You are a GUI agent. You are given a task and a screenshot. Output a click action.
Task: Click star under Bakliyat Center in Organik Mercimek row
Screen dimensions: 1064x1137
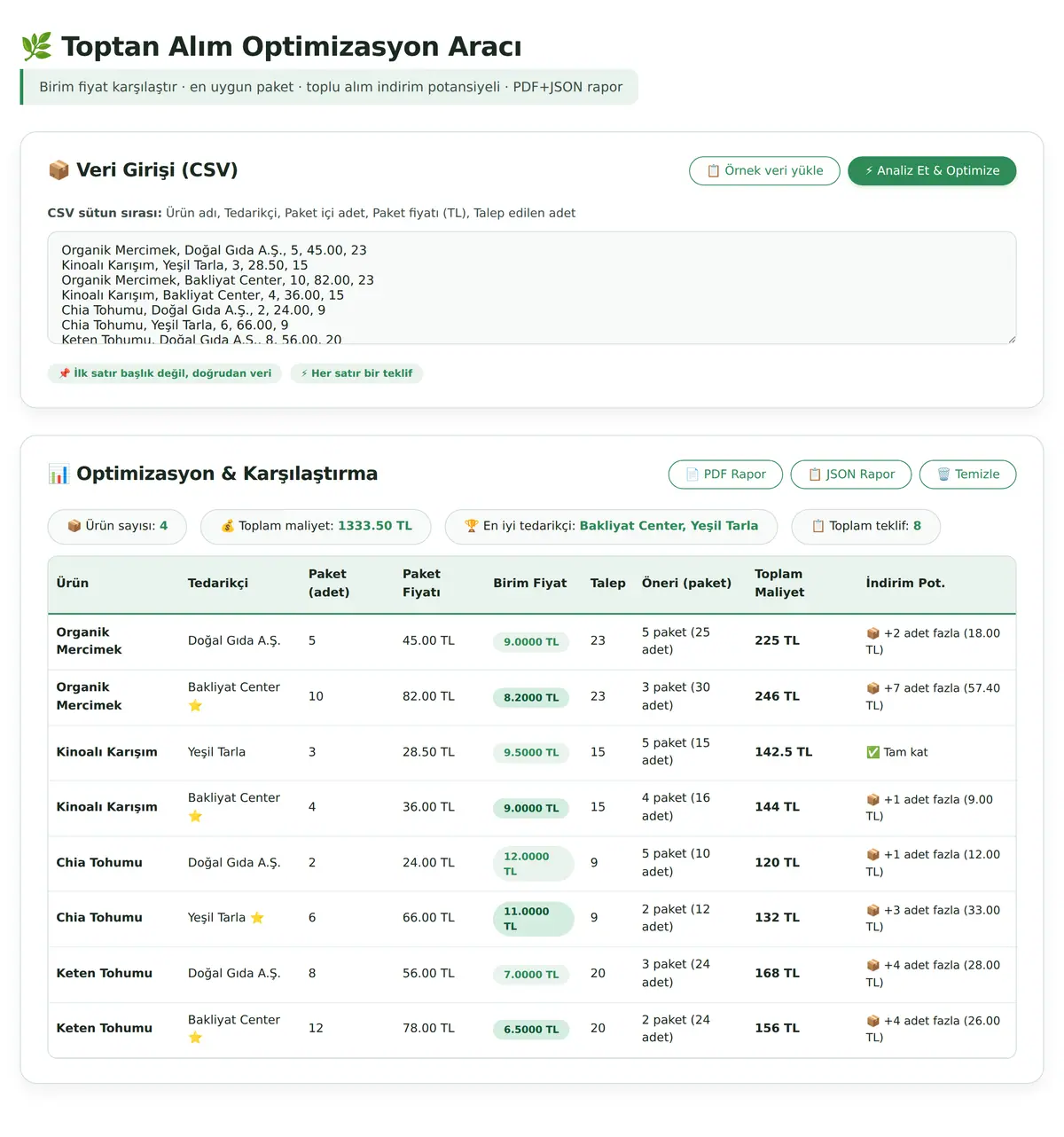pyautogui.click(x=195, y=705)
